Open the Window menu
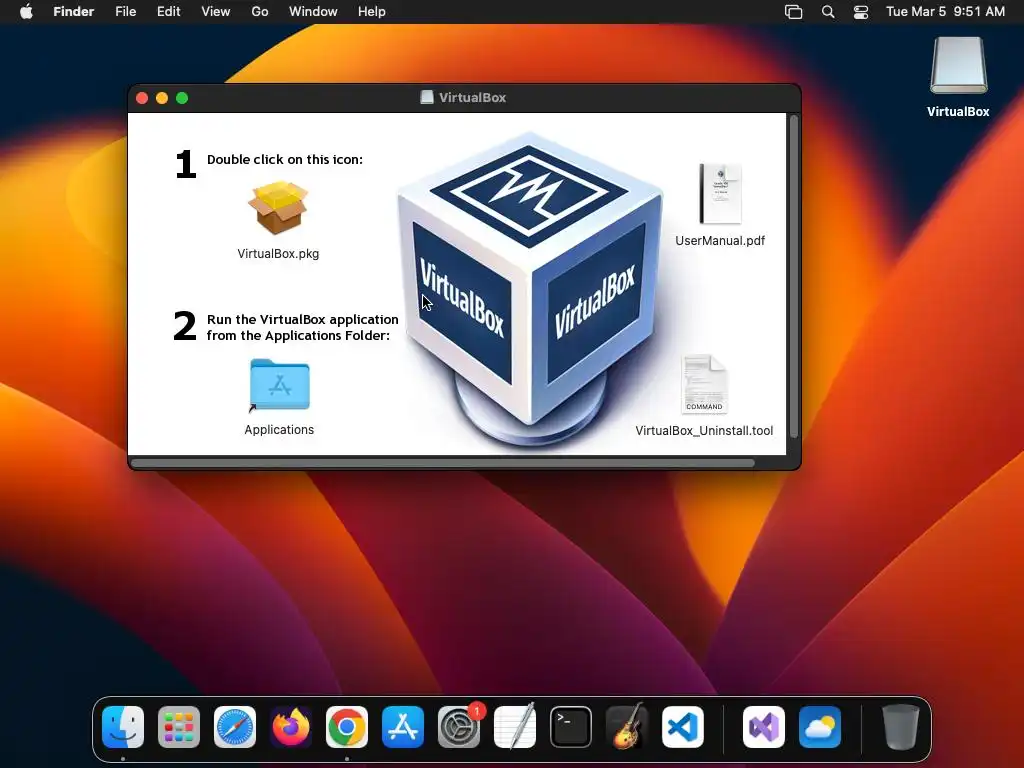The height and width of the screenshot is (768, 1024). point(313,12)
